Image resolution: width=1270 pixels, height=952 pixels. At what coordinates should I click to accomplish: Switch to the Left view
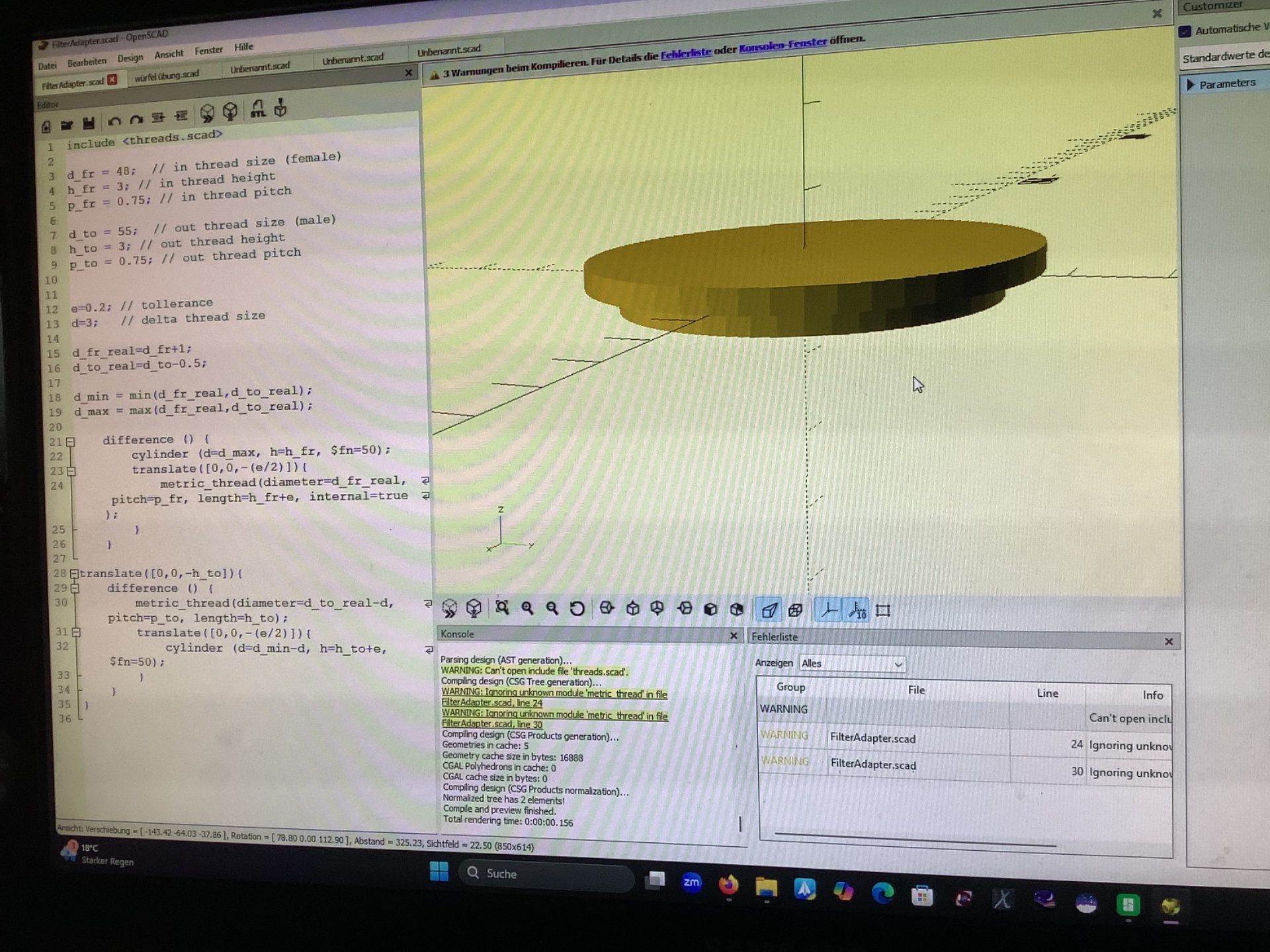pyautogui.click(x=685, y=609)
